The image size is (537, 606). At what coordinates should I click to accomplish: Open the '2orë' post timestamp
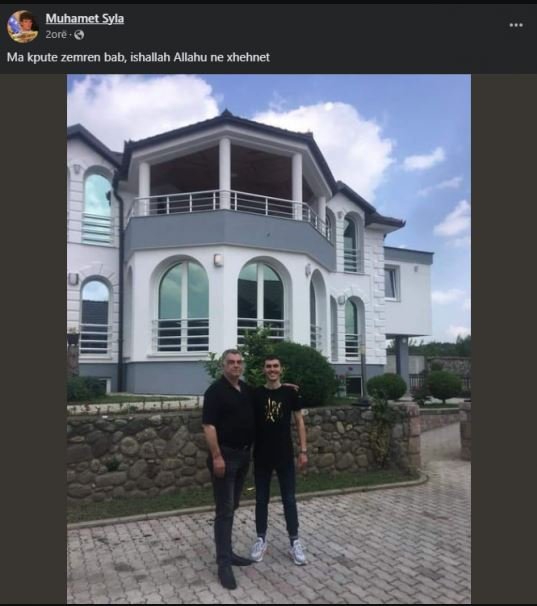pyautogui.click(x=56, y=35)
